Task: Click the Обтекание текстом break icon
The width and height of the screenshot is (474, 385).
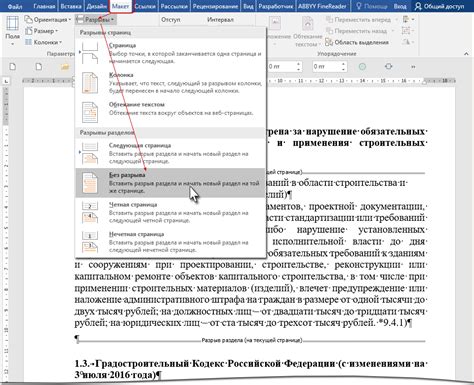Action: 90,112
